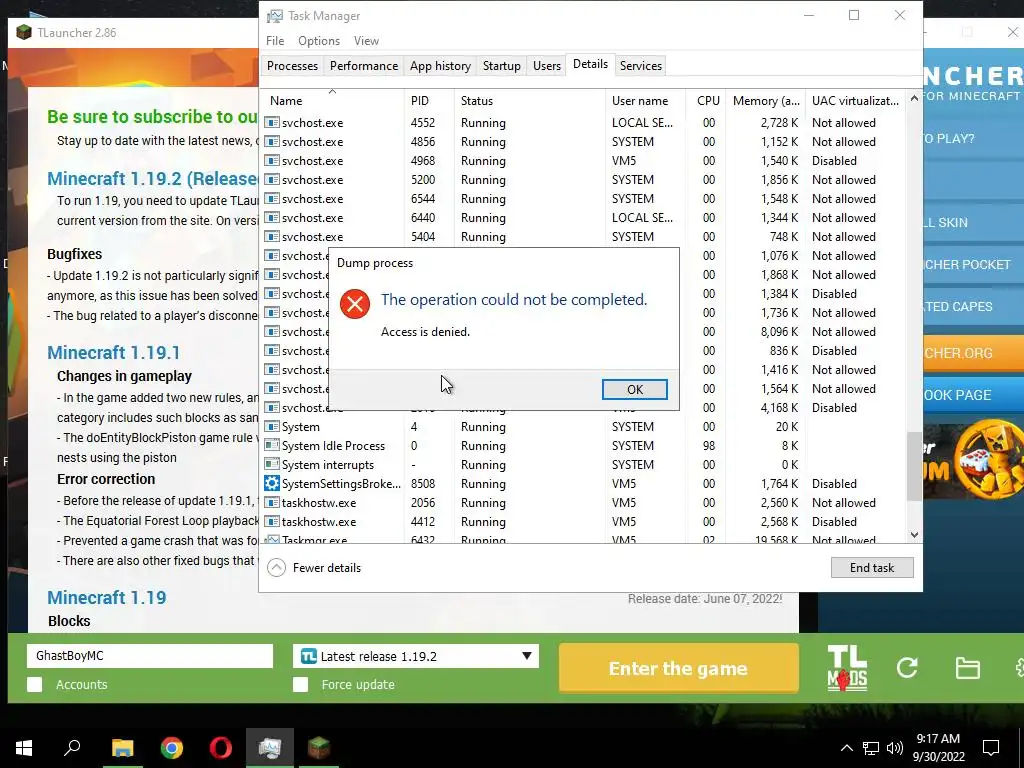1024x768 pixels.
Task: Click OK in the Dump process dialog
Action: coord(634,389)
